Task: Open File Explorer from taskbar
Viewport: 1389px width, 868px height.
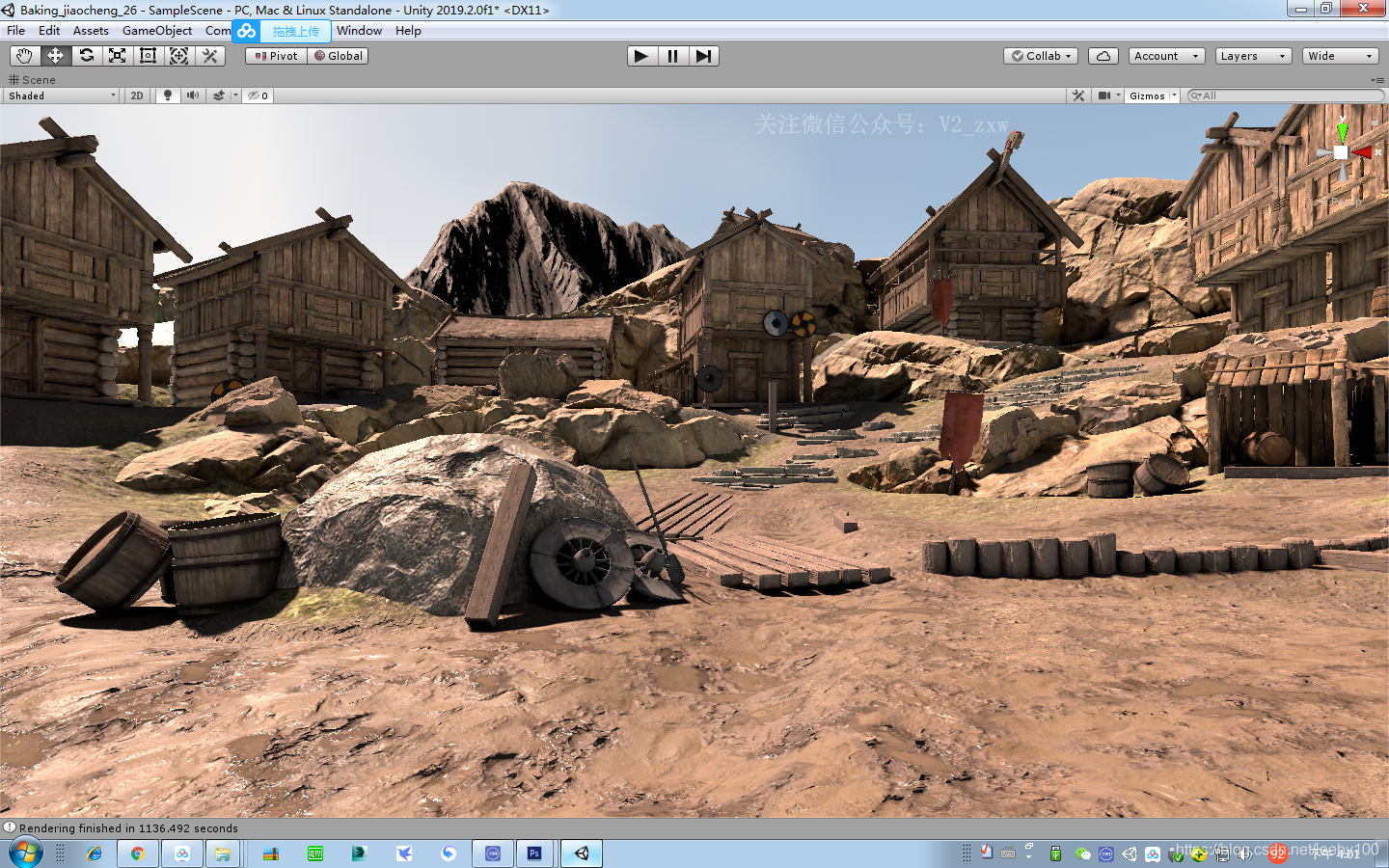Action: (x=223, y=854)
